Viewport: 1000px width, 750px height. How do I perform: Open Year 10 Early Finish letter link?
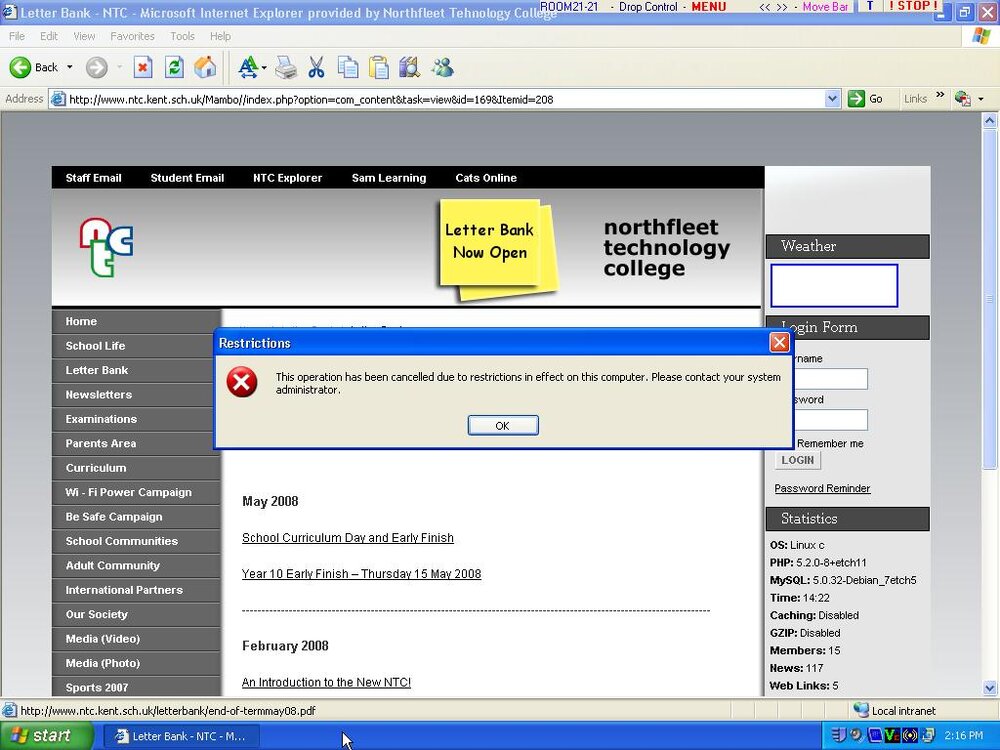coord(361,573)
